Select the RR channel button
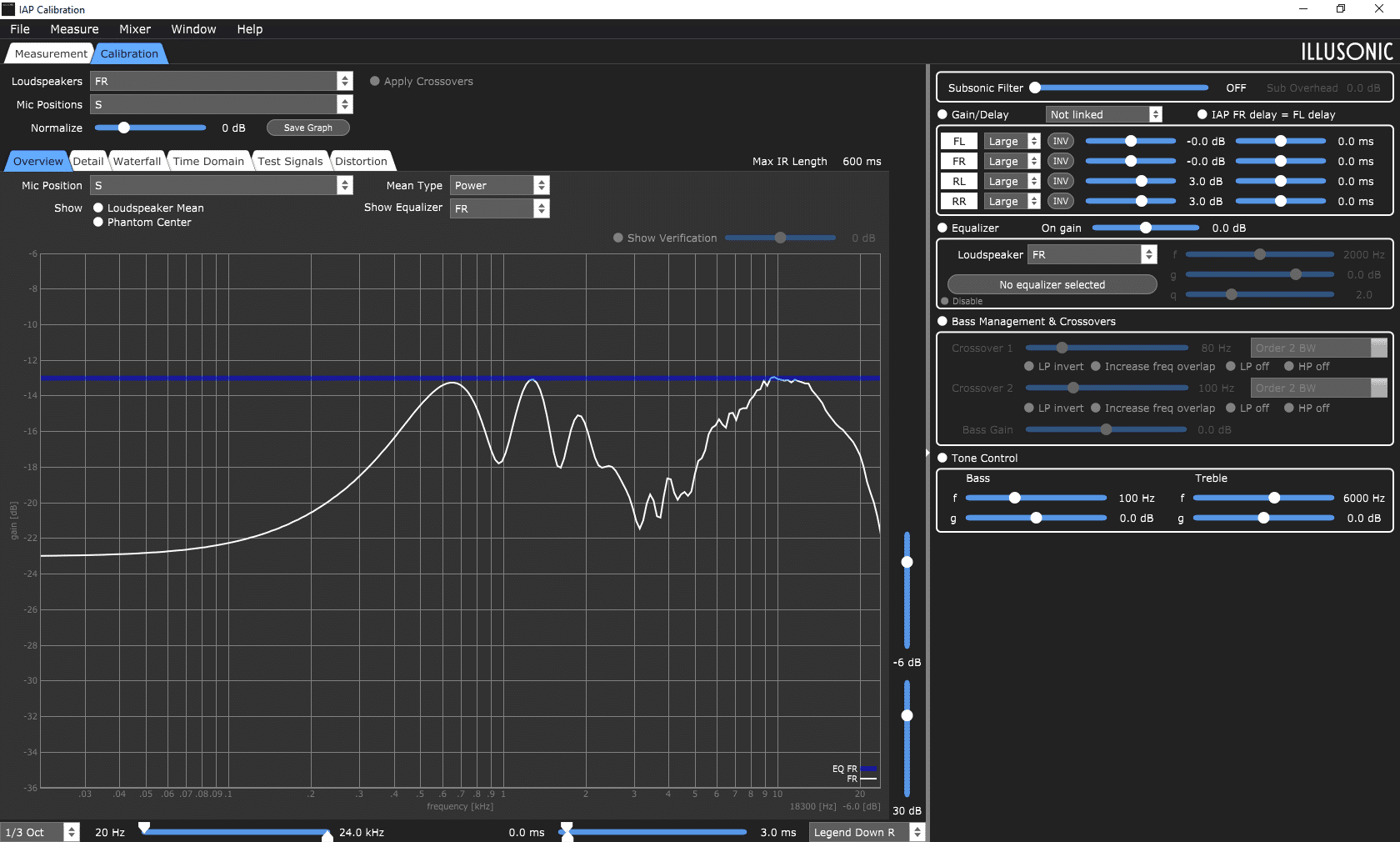Screen dimensions: 1400x842 [x=959, y=201]
